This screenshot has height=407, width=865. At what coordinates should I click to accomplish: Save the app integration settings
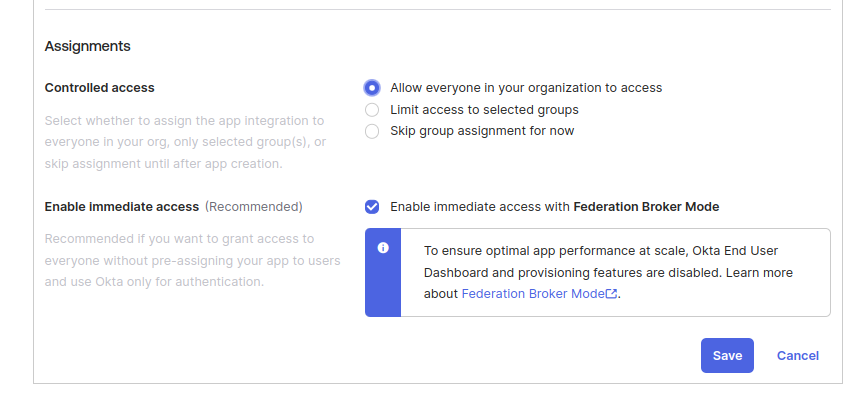click(x=727, y=356)
